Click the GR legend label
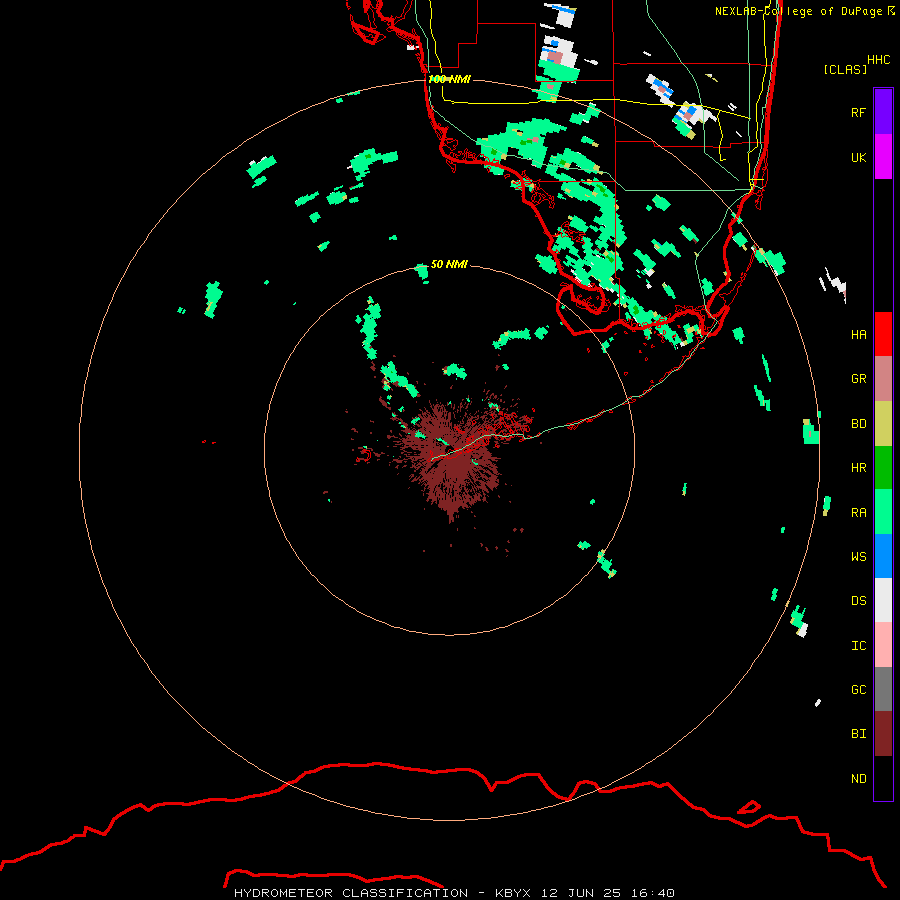Image resolution: width=900 pixels, height=900 pixels. (858, 379)
